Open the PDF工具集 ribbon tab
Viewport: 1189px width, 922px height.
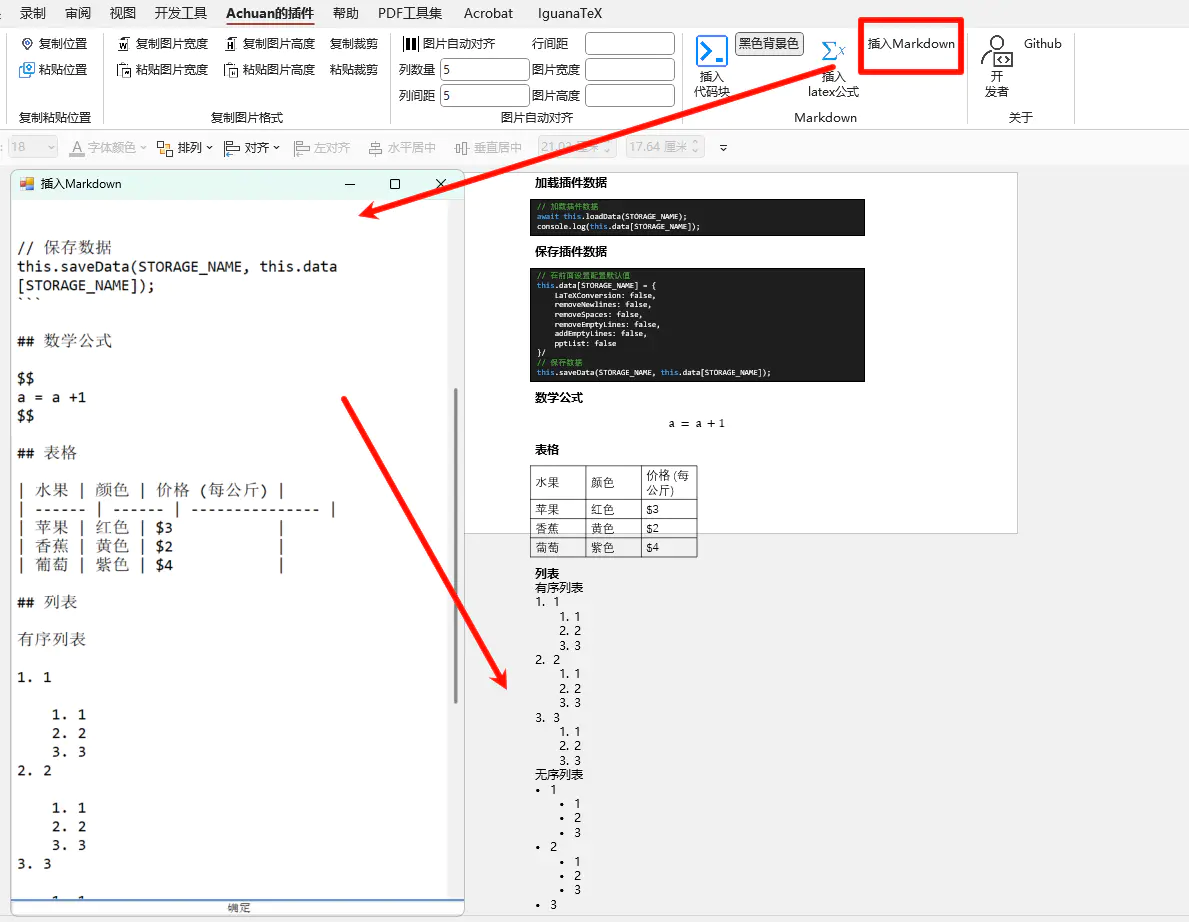pyautogui.click(x=410, y=13)
